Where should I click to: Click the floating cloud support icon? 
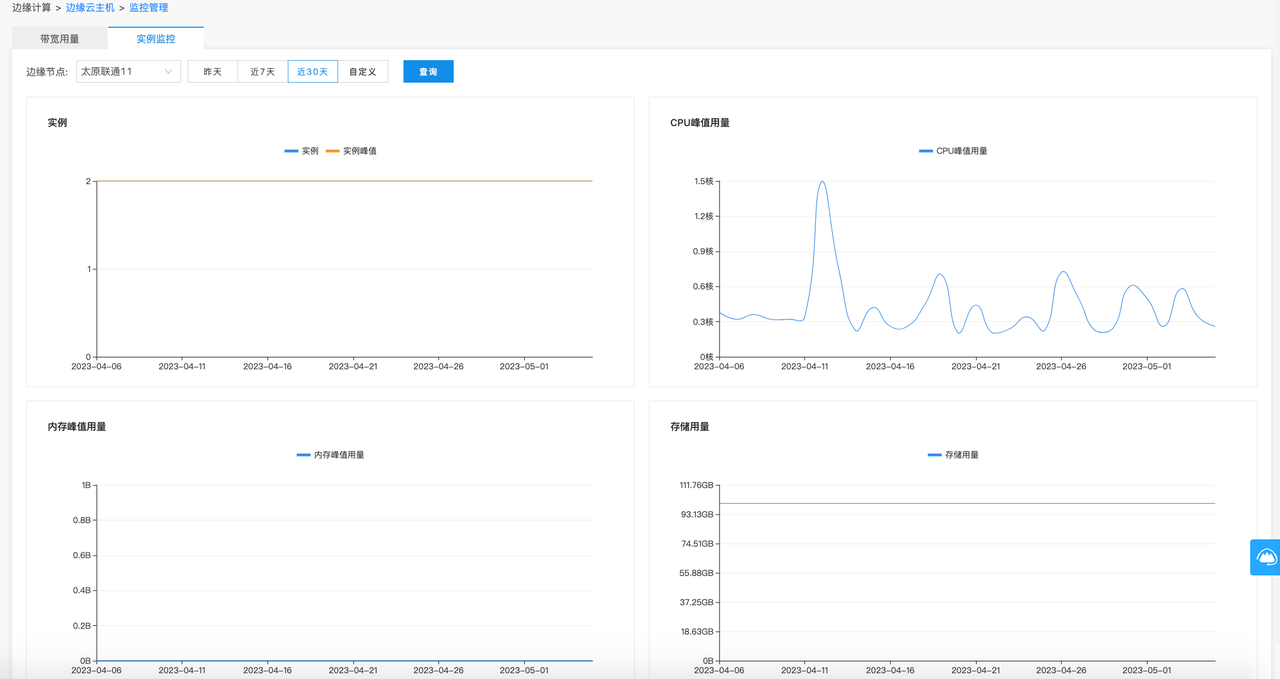[x=1265, y=557]
